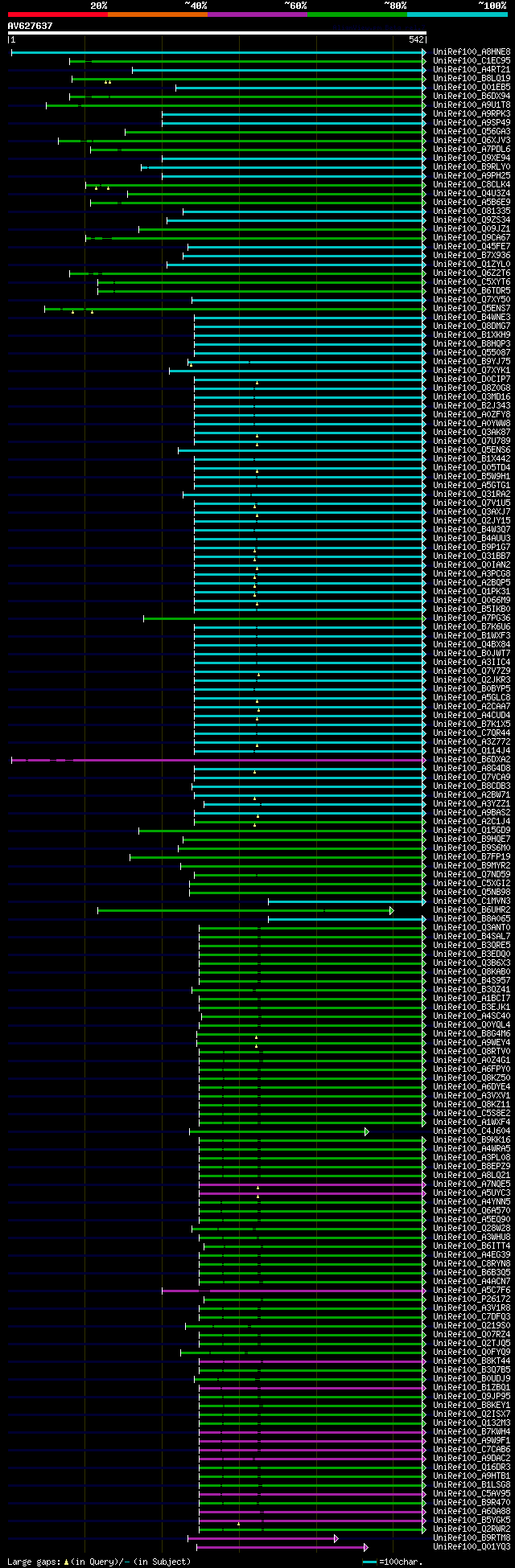
Task: Click the red 20% identity legend segment
Action: tap(57, 14)
